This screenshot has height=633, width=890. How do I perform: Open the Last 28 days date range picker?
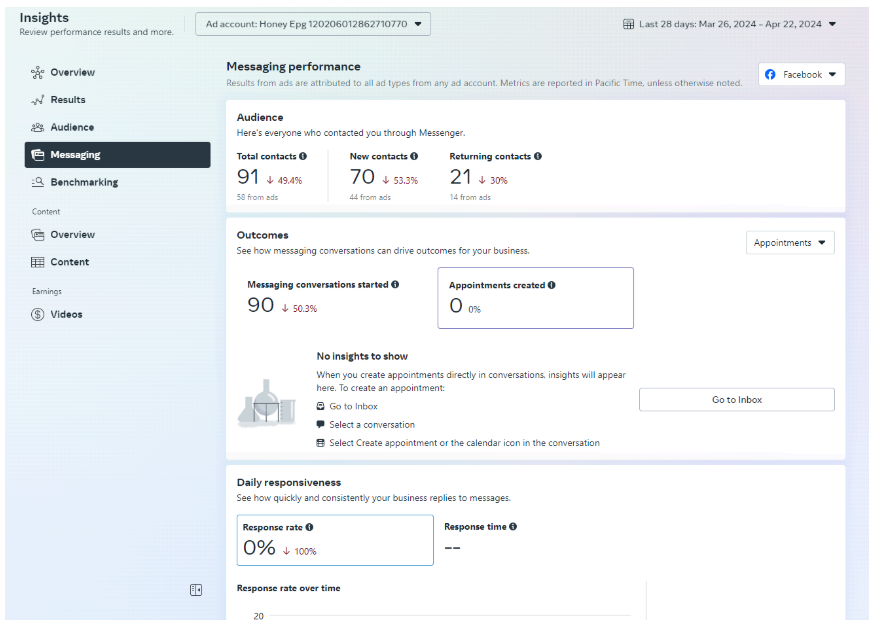[730, 24]
